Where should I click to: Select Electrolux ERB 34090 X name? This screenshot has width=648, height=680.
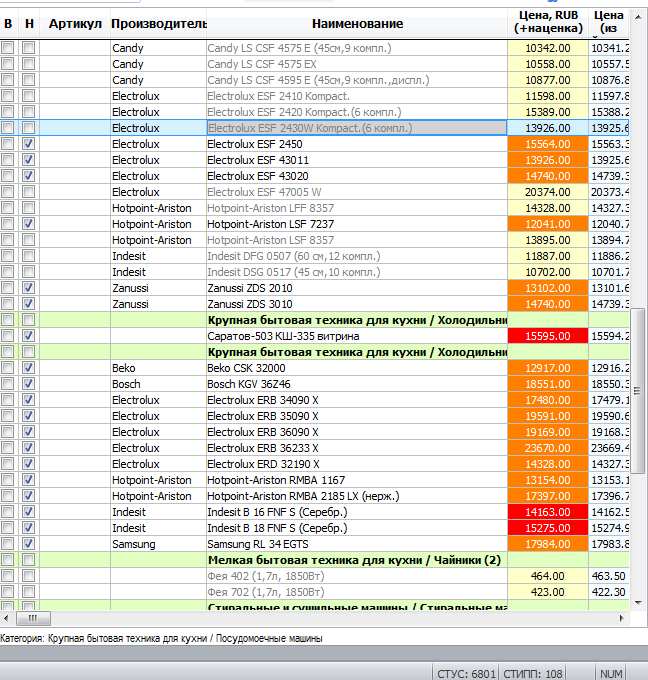click(x=357, y=400)
